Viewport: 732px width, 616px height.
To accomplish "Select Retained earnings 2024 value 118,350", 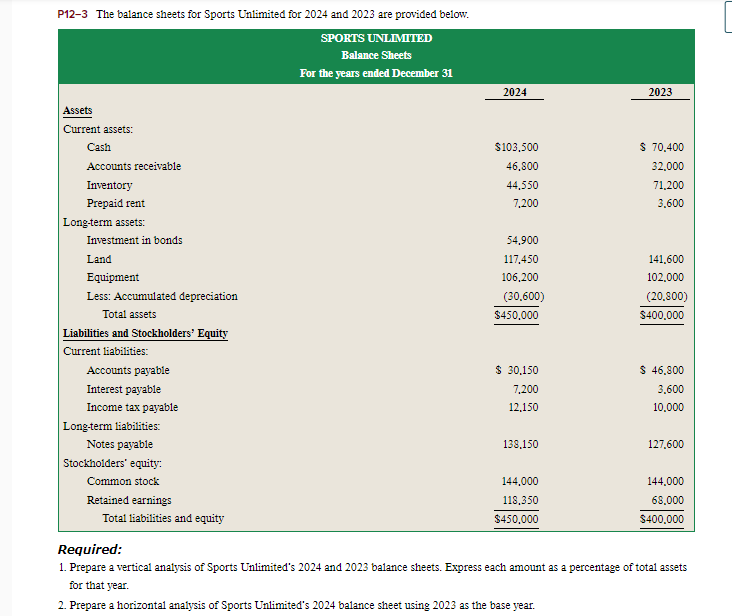I will click(521, 500).
